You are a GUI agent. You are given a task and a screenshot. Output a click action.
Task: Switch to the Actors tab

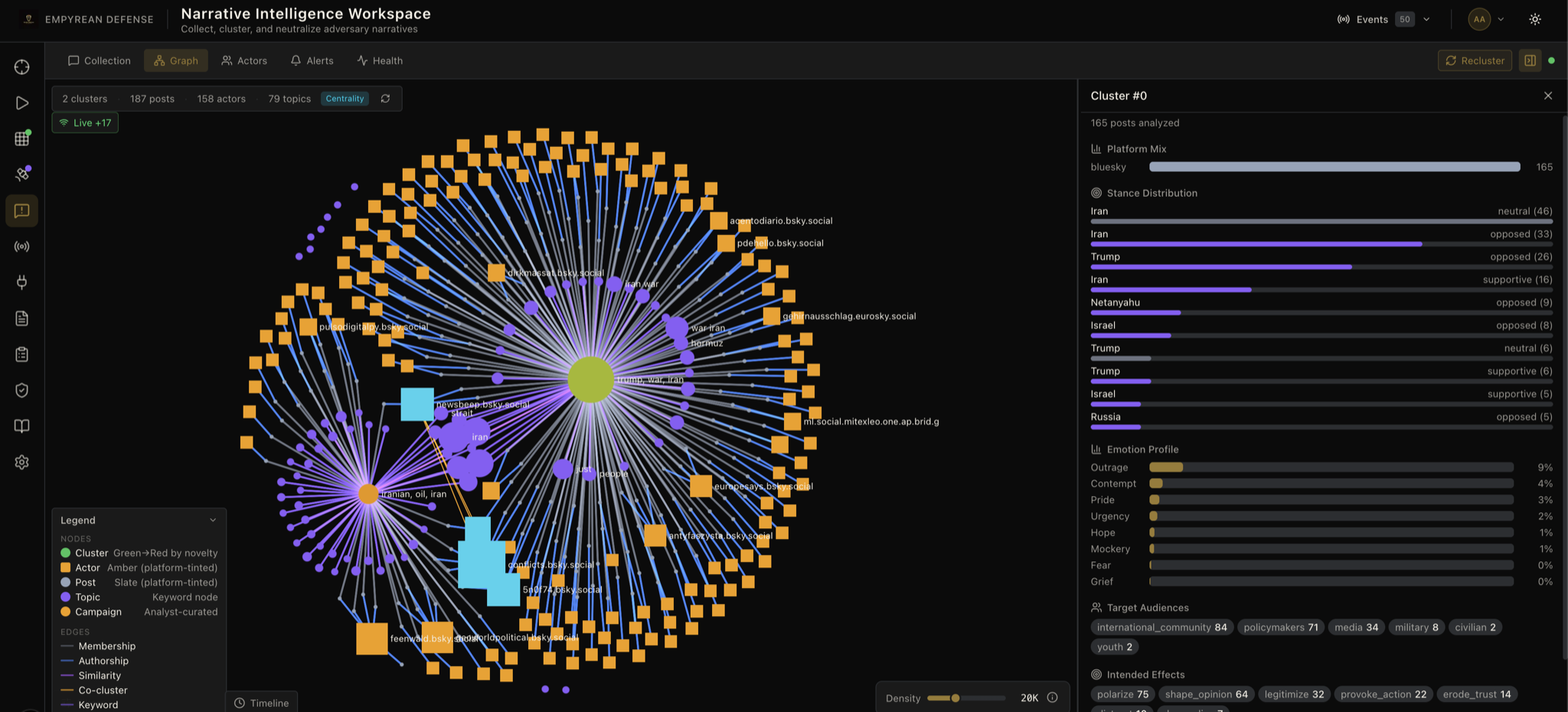tap(244, 60)
